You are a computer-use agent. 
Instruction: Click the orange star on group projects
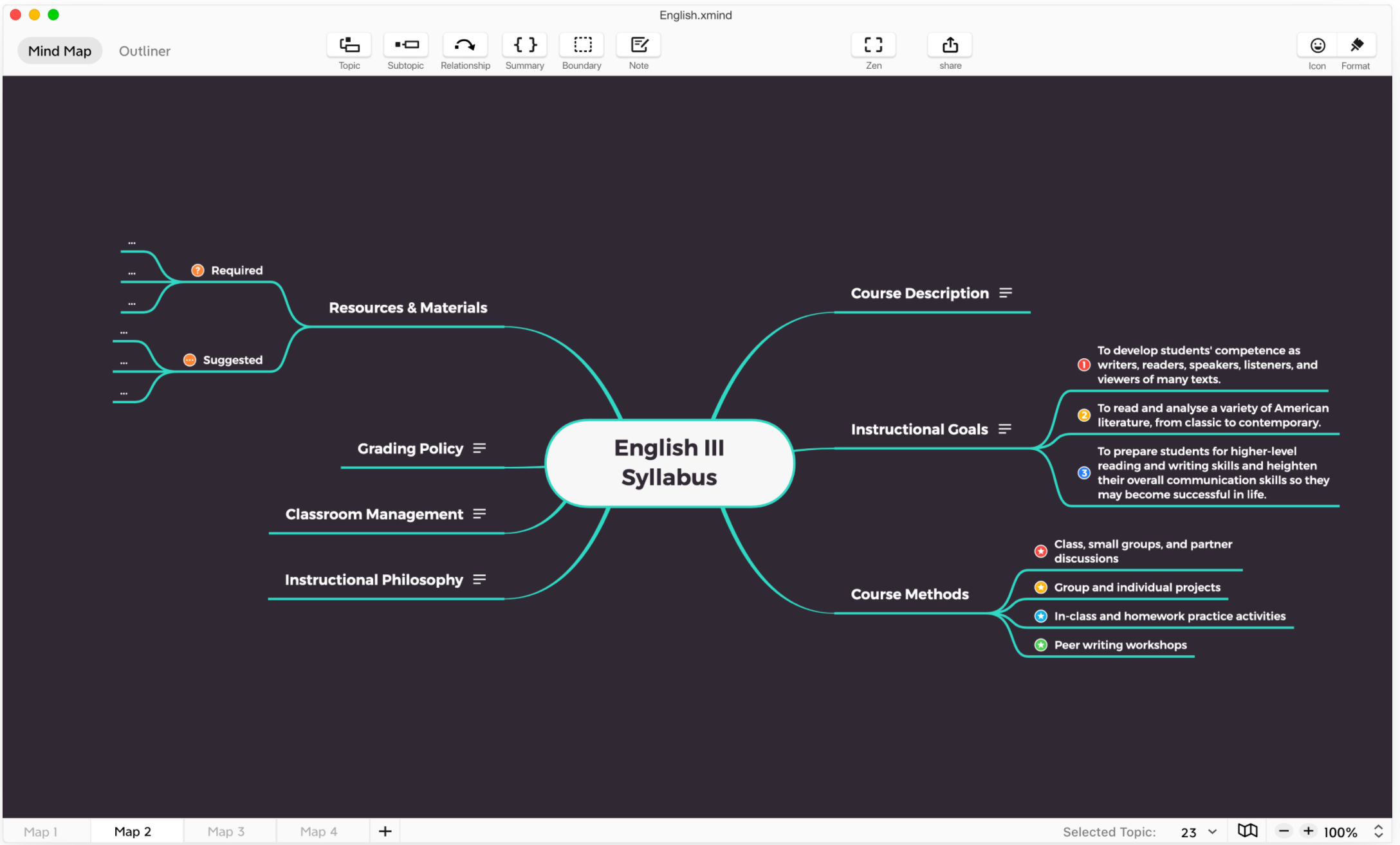click(1041, 587)
